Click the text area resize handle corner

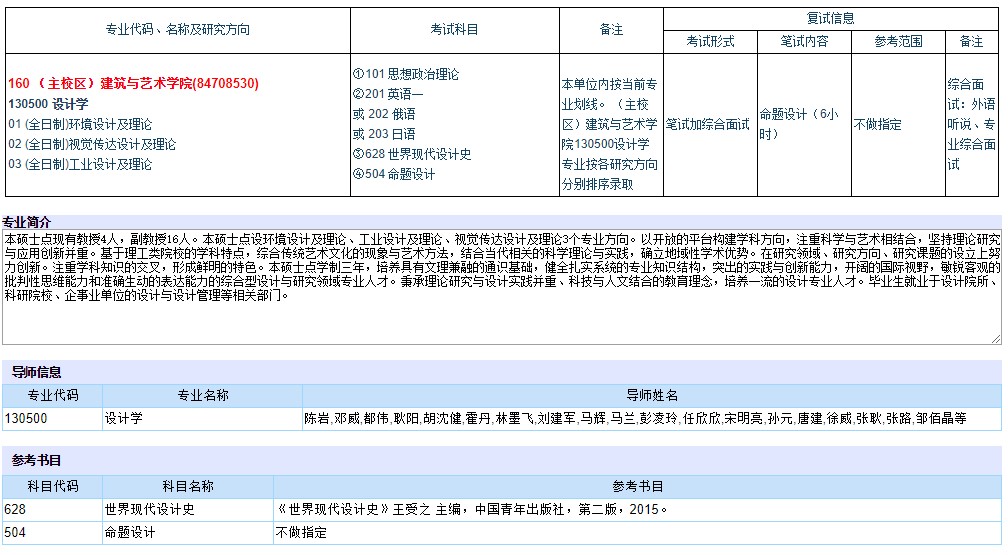995,339
